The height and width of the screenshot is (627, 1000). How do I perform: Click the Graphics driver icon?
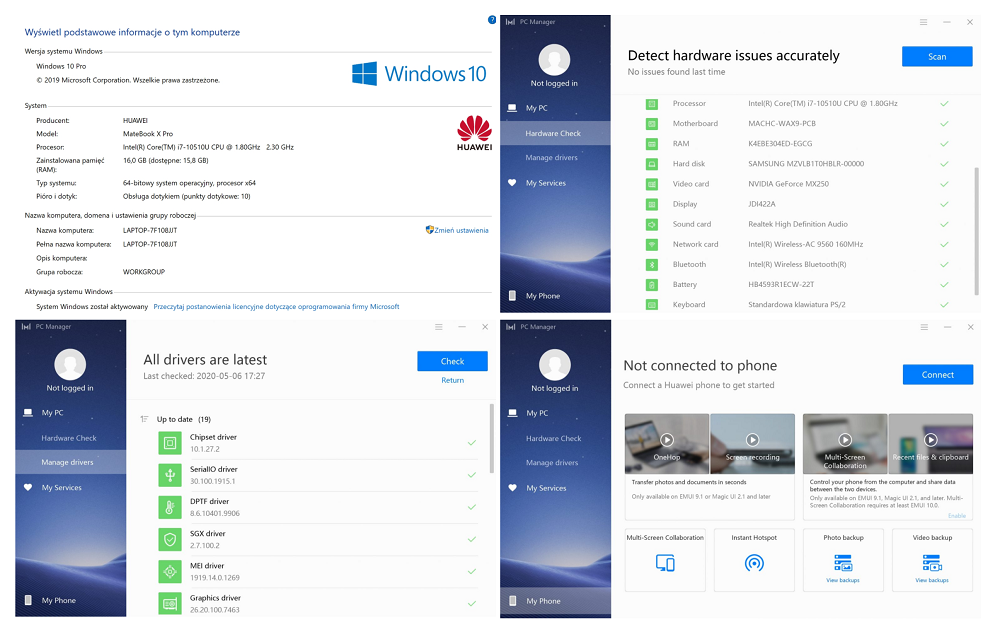coord(170,603)
